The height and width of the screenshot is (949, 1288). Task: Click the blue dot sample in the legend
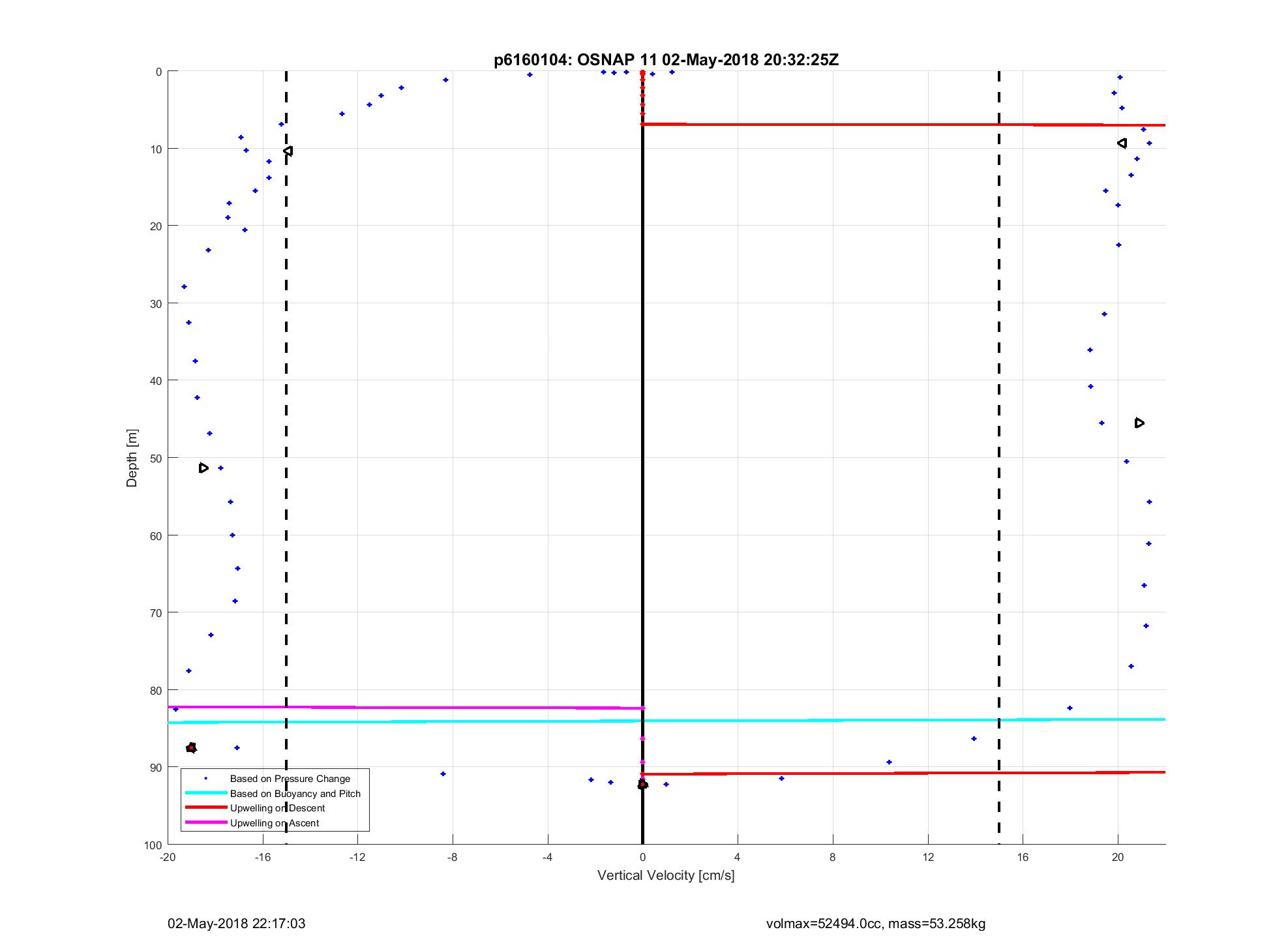point(206,779)
